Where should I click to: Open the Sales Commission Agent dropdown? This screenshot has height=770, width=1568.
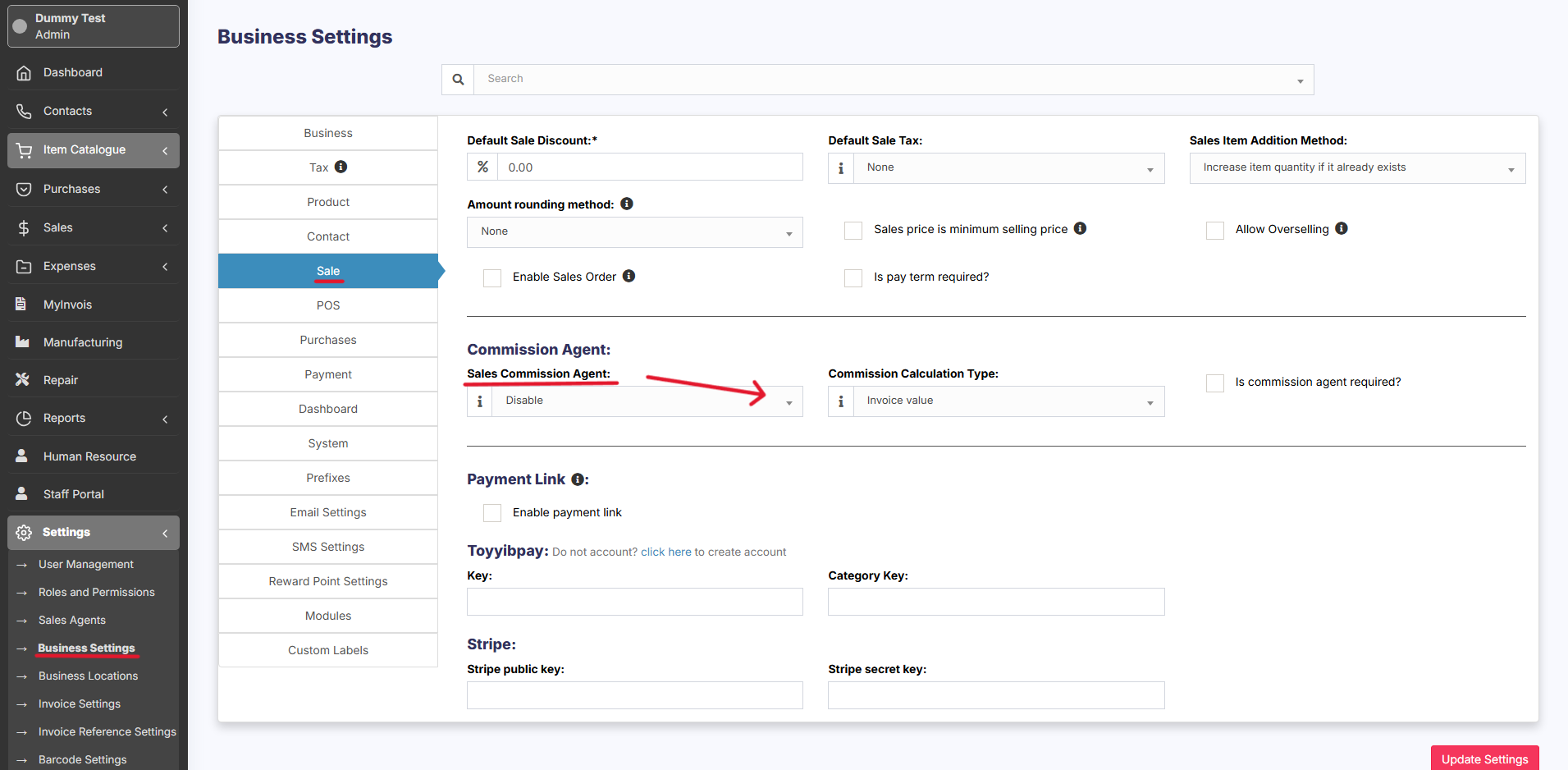(x=647, y=401)
